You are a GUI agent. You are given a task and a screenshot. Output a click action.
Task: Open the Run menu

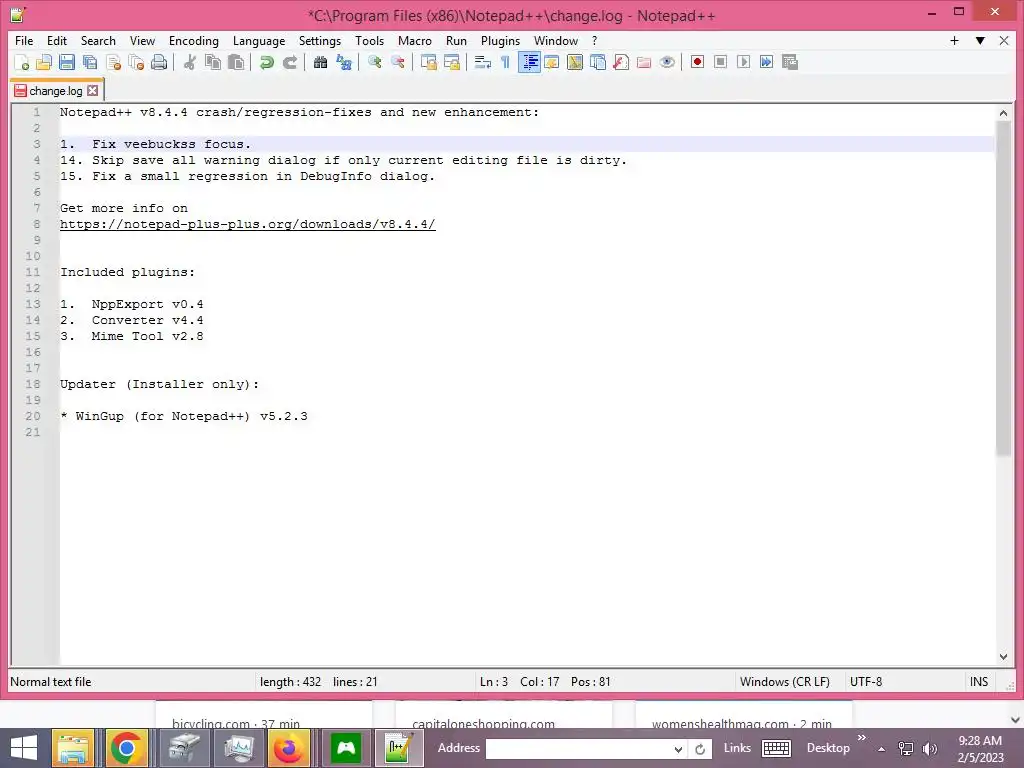tap(456, 40)
